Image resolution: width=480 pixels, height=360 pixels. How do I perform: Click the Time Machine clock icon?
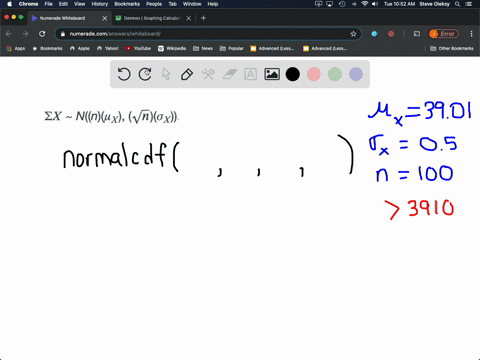click(342, 4)
